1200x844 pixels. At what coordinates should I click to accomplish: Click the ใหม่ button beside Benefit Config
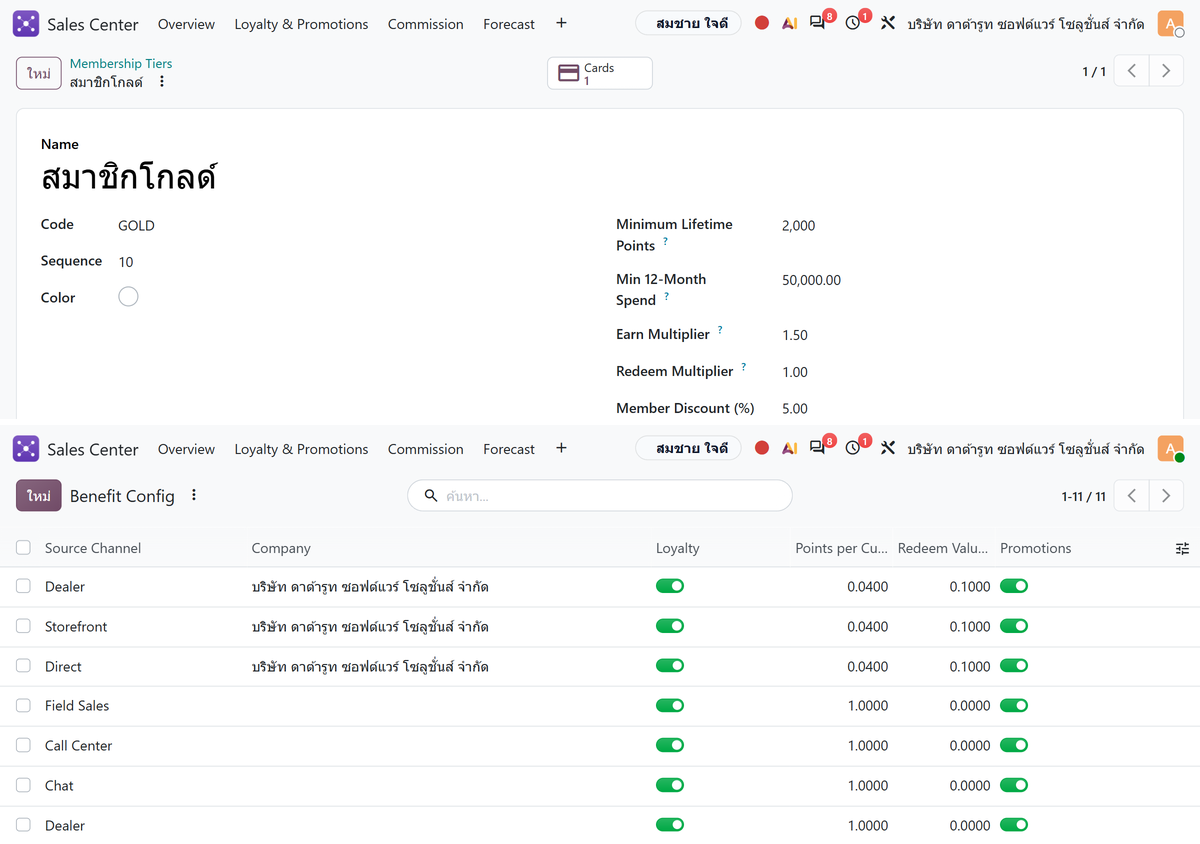click(39, 496)
